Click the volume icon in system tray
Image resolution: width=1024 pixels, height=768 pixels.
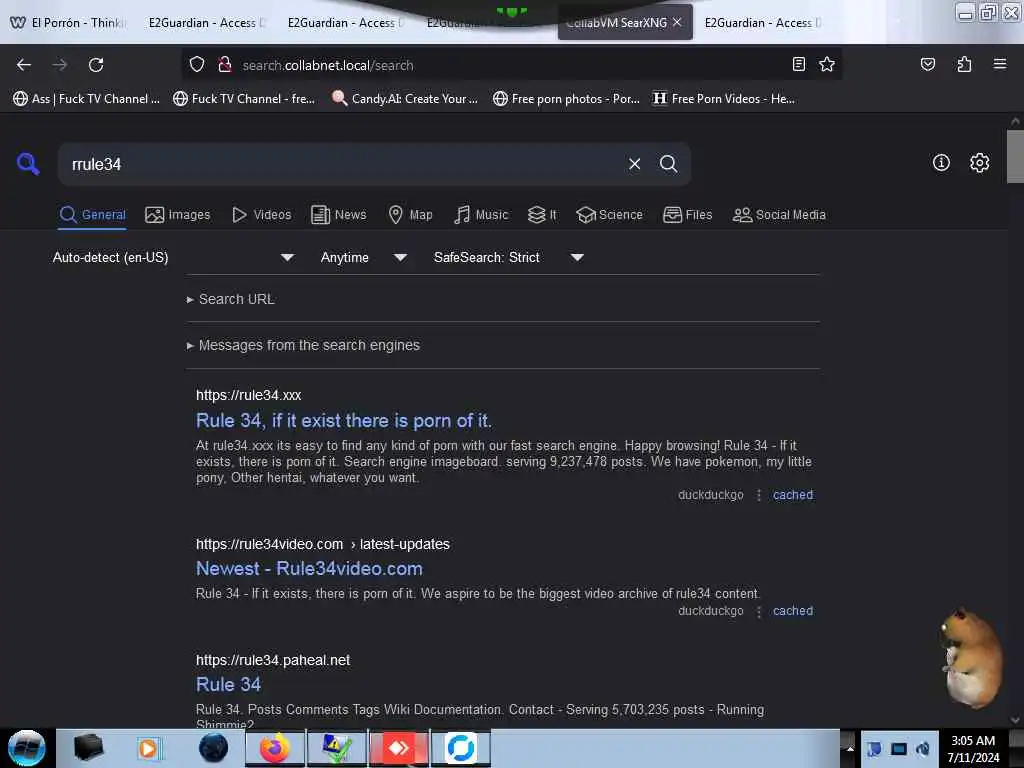923,749
